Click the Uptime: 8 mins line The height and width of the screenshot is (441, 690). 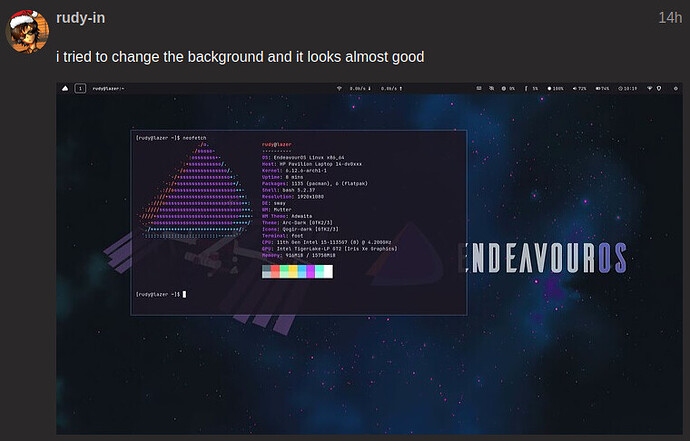(x=282, y=177)
